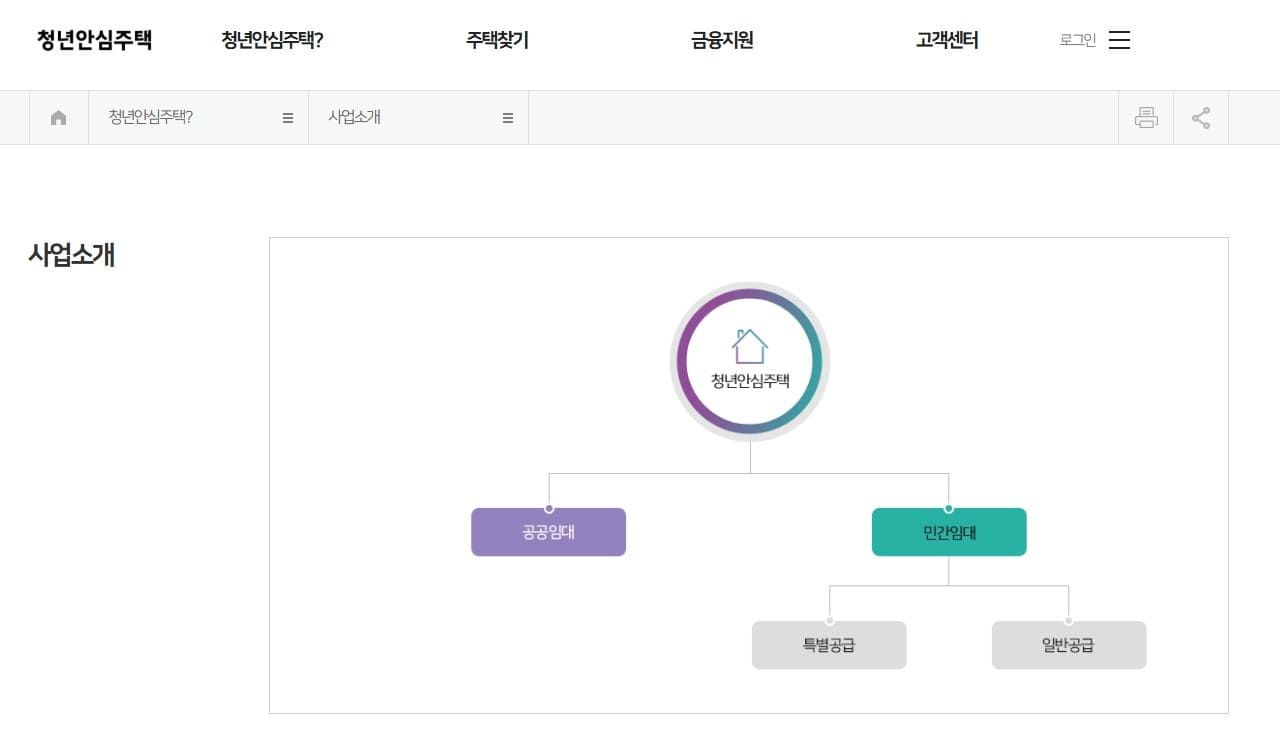The width and height of the screenshot is (1280, 747).
Task: Click the 사업소개 page heading
Action: tap(71, 256)
